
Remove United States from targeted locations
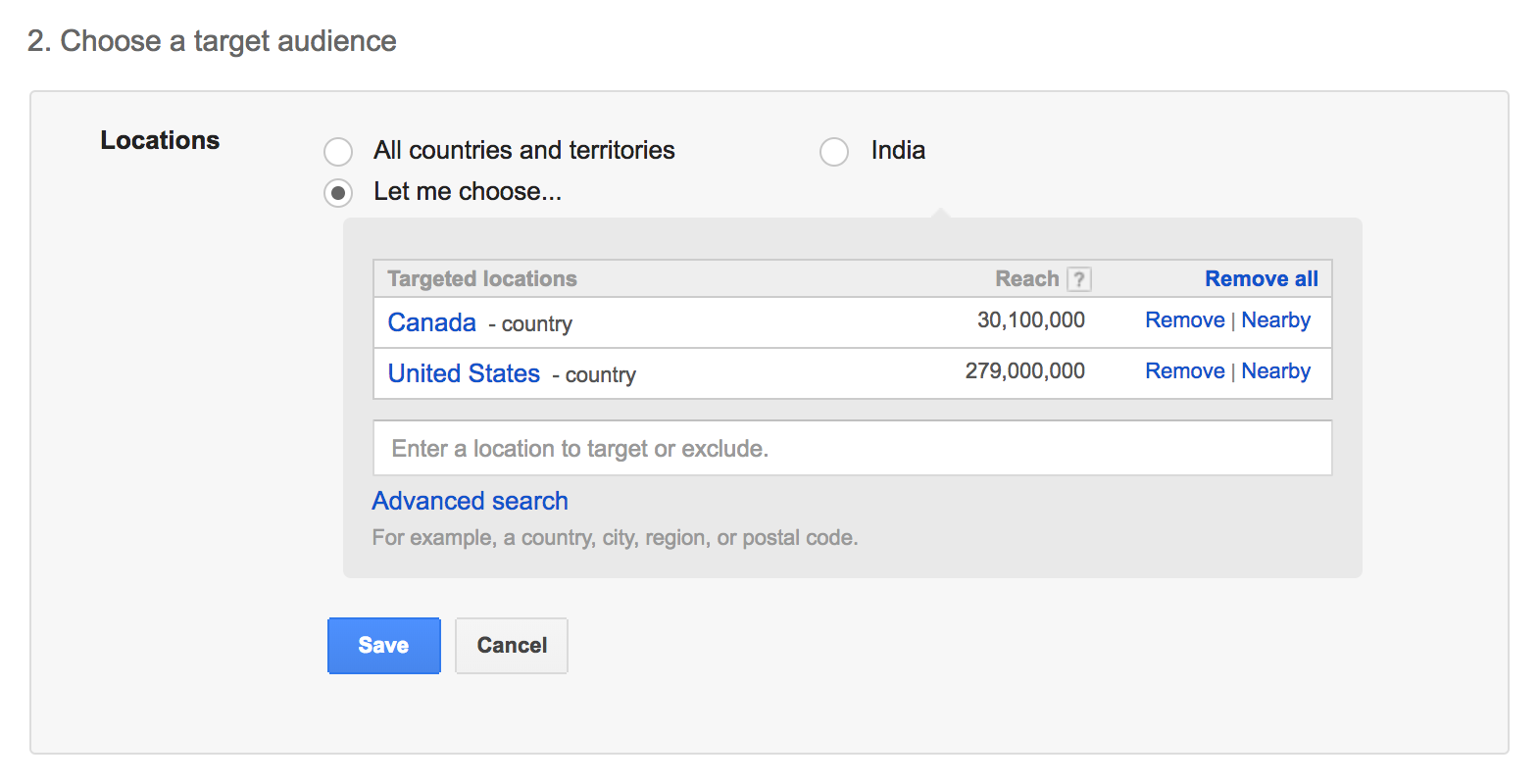pos(1184,371)
